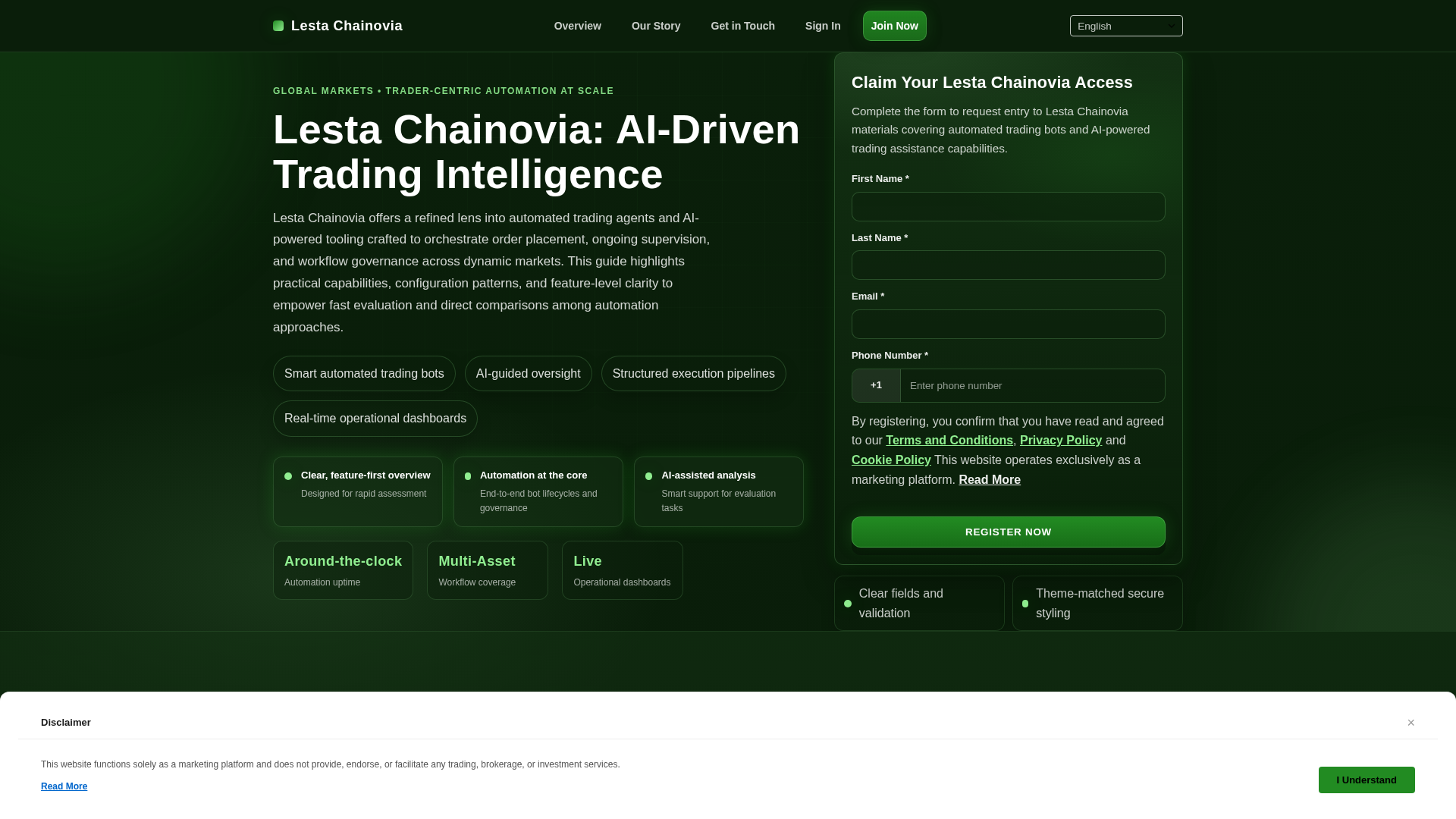Open the English language dropdown

tap(1126, 26)
